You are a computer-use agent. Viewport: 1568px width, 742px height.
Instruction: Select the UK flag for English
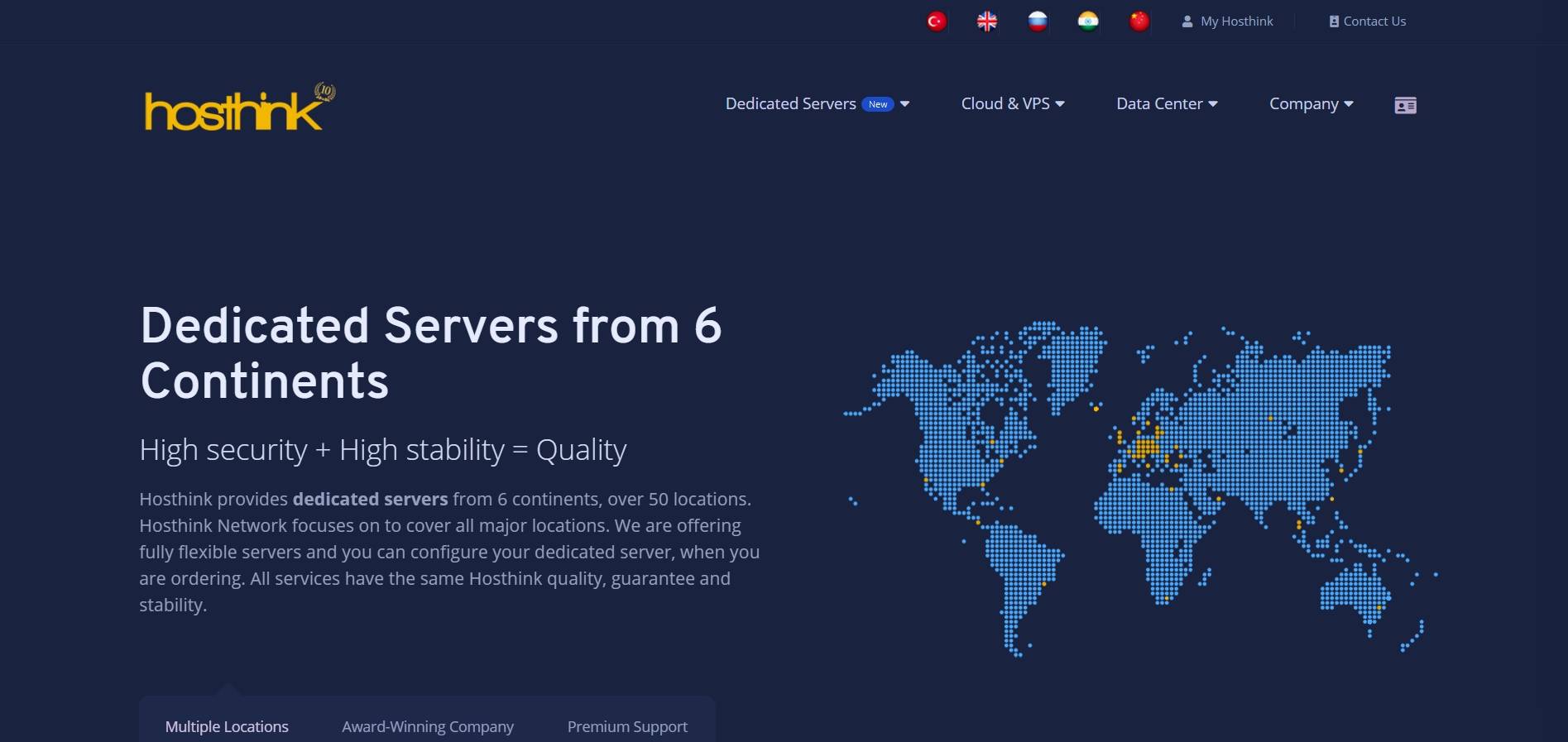pos(986,22)
